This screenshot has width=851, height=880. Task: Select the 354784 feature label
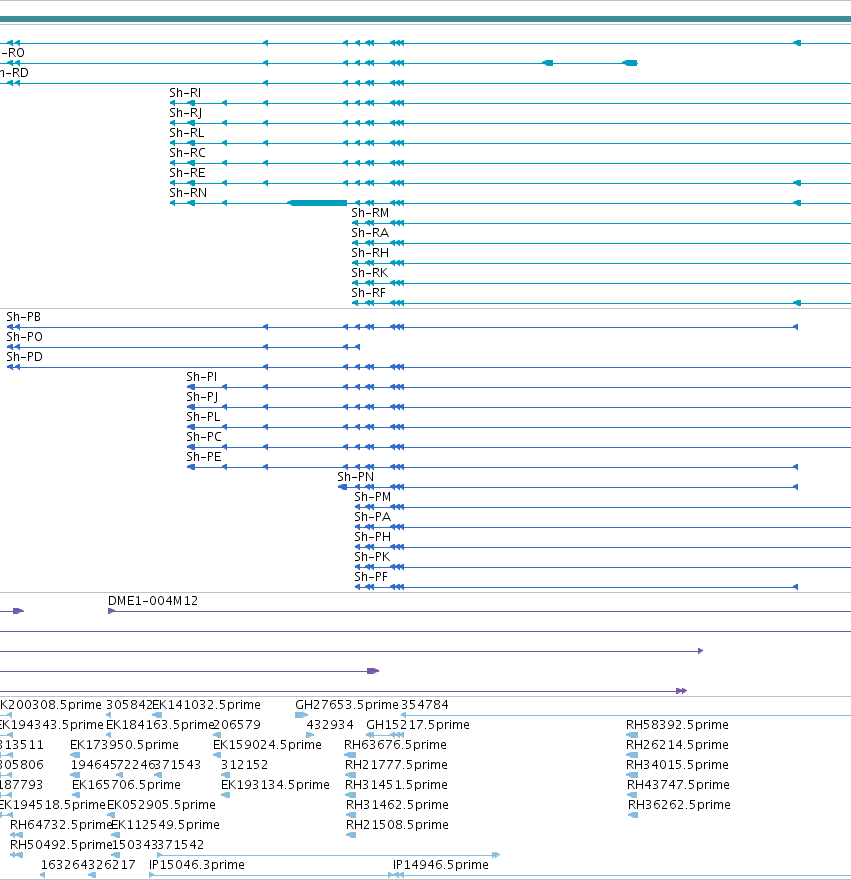[424, 705]
